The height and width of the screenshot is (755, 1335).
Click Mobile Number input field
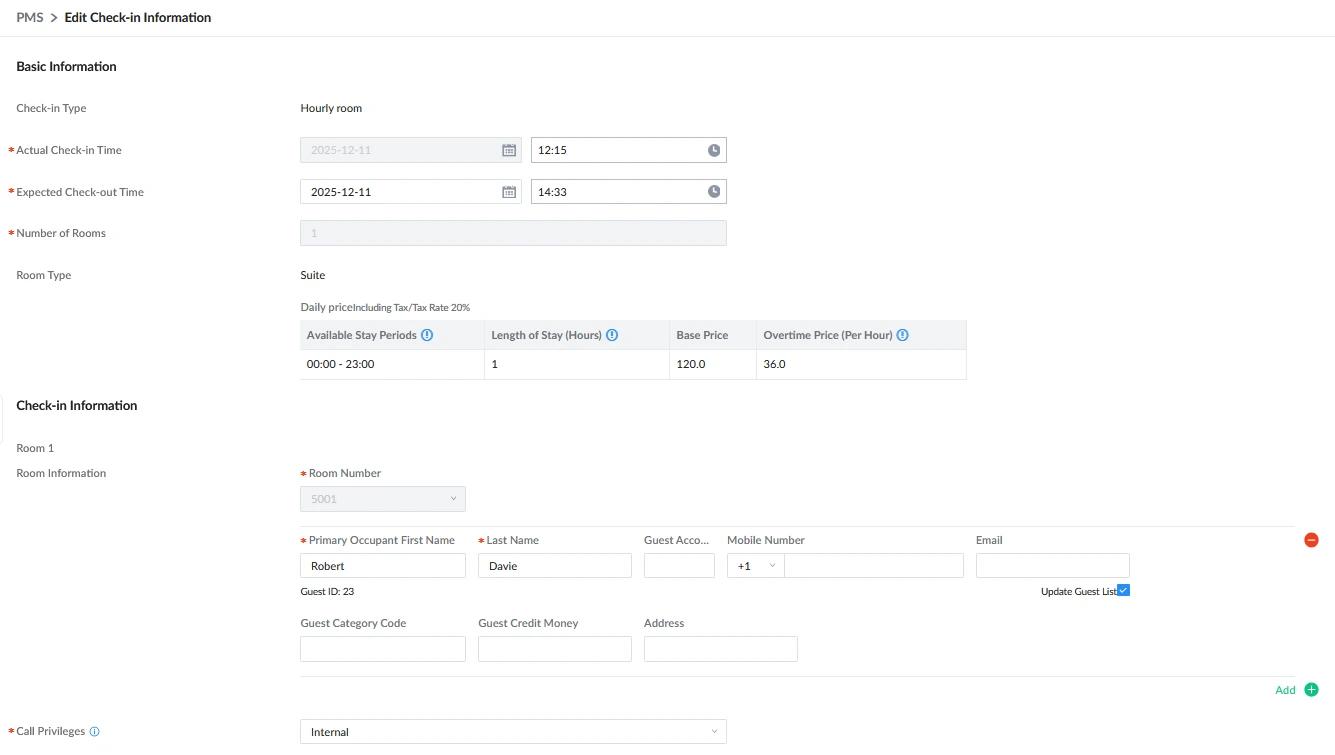[874, 566]
